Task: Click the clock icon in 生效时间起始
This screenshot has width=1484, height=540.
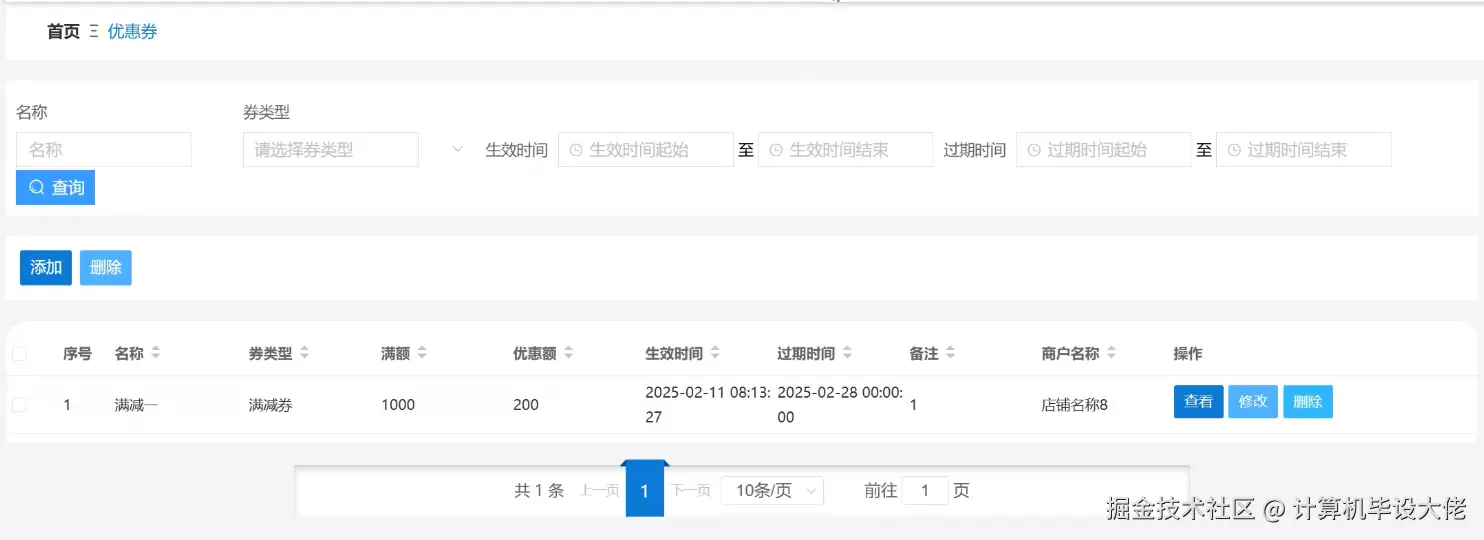Action: (x=576, y=150)
